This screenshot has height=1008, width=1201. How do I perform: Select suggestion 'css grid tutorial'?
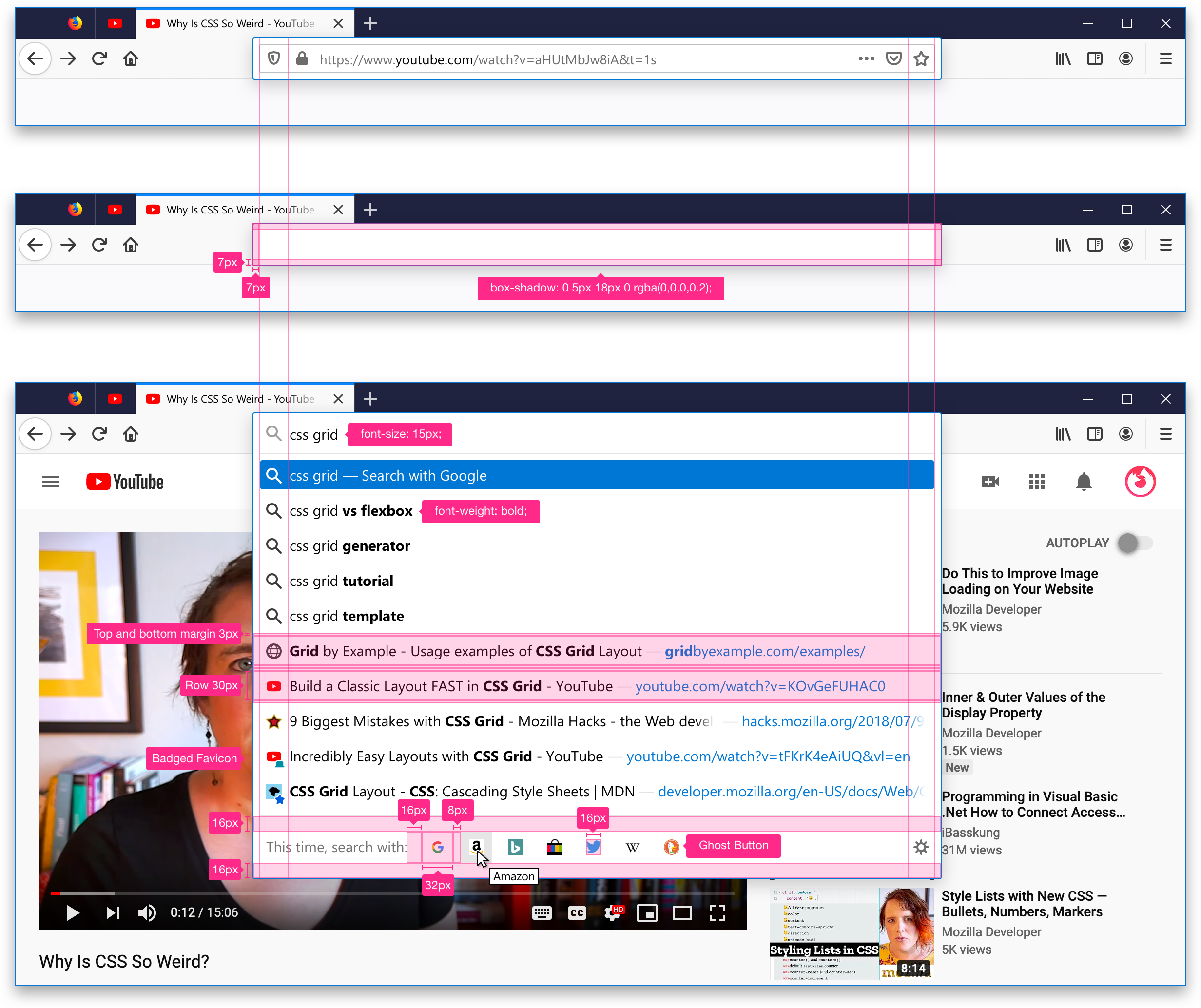coord(597,581)
